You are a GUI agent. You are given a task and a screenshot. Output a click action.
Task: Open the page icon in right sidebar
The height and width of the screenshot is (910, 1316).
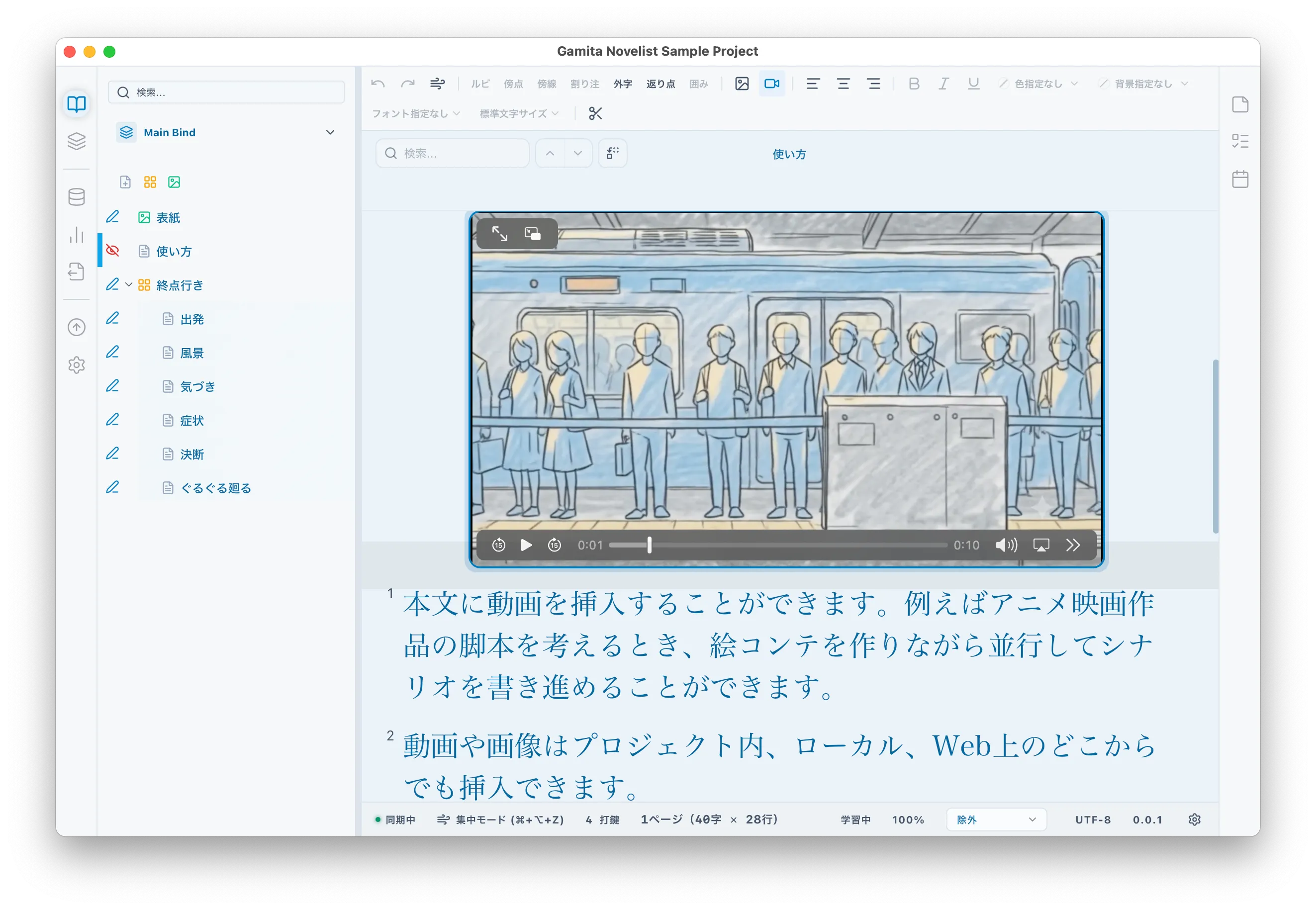[1239, 104]
